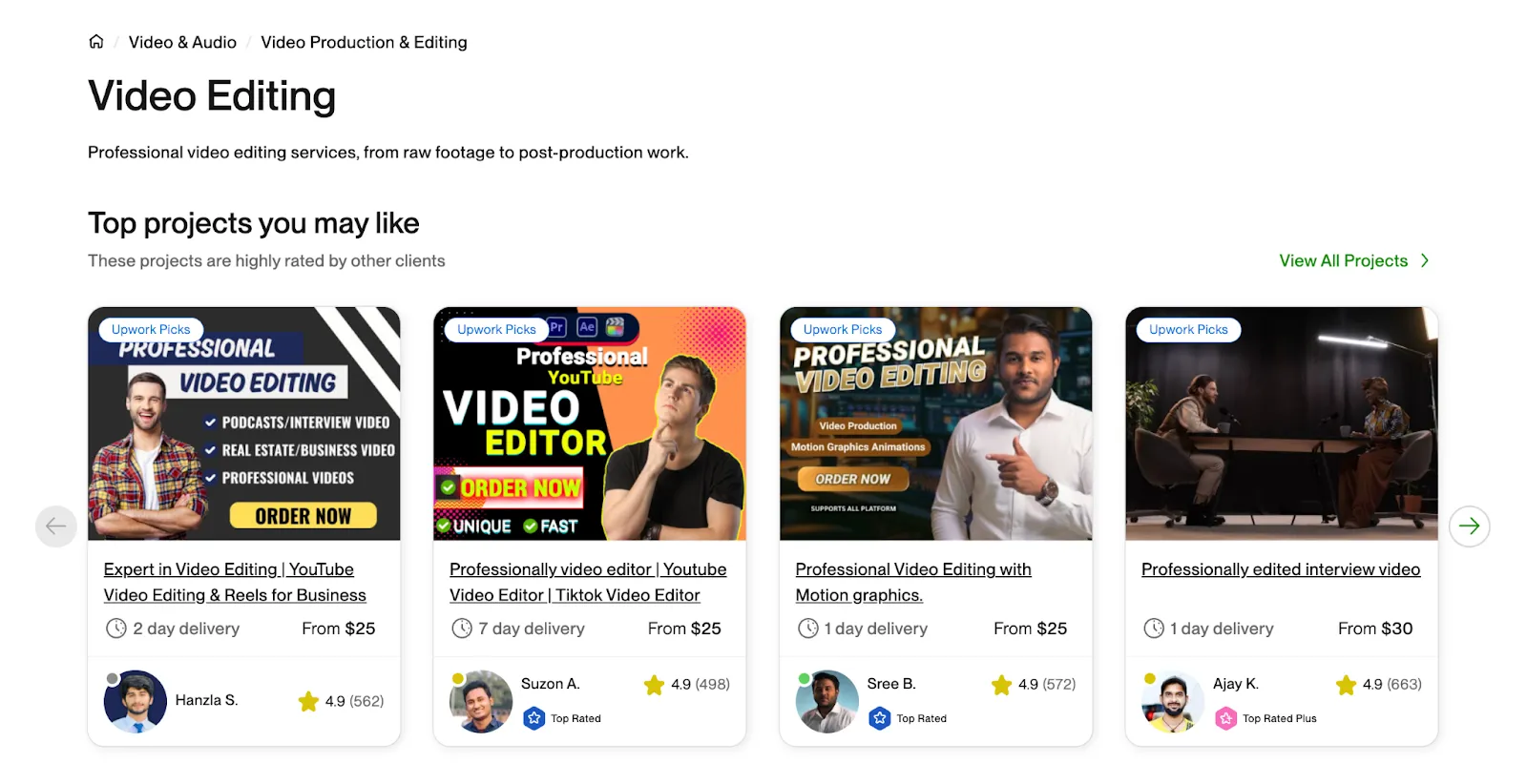1527x784 pixels.
Task: Open Suzon A. YouTube editor thumbnail
Action: (590, 423)
